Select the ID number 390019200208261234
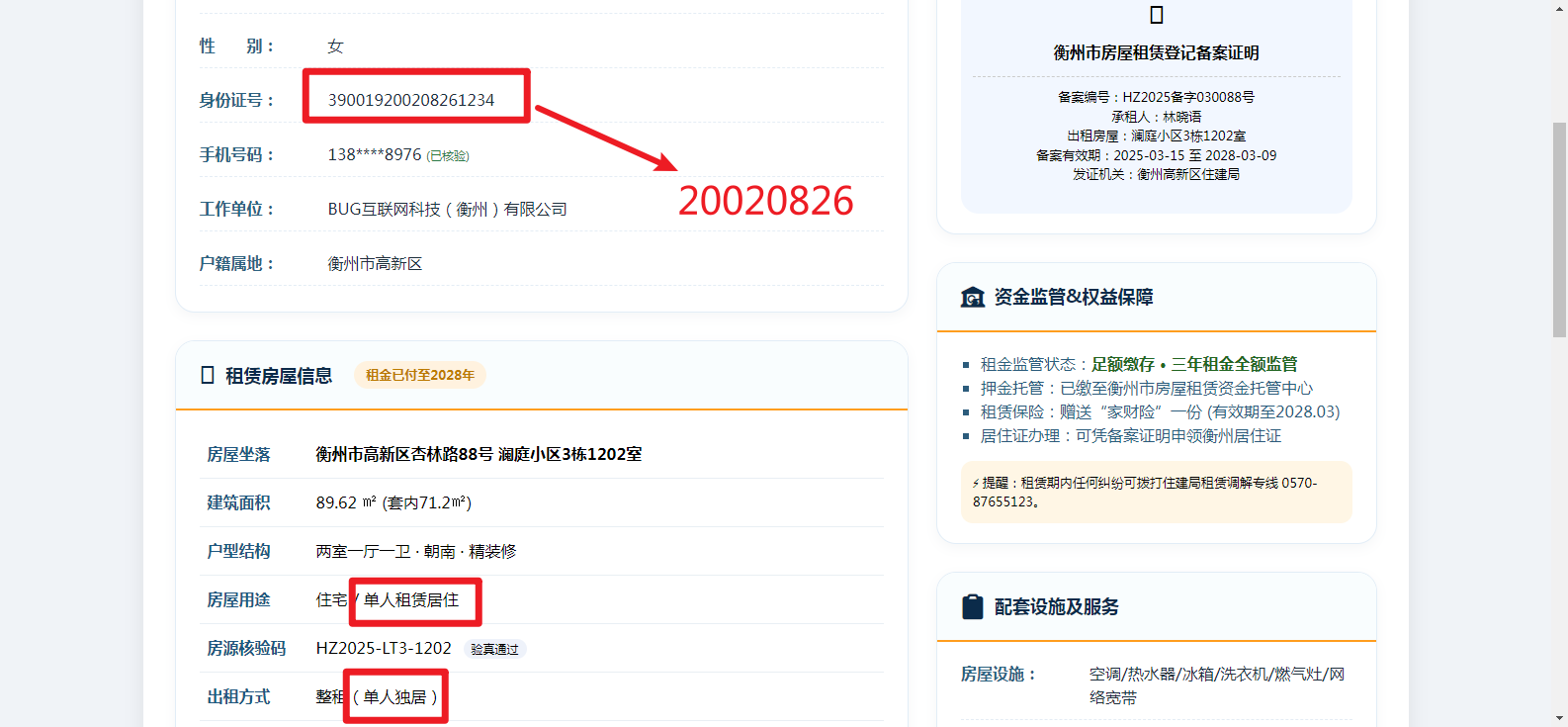 coord(411,100)
